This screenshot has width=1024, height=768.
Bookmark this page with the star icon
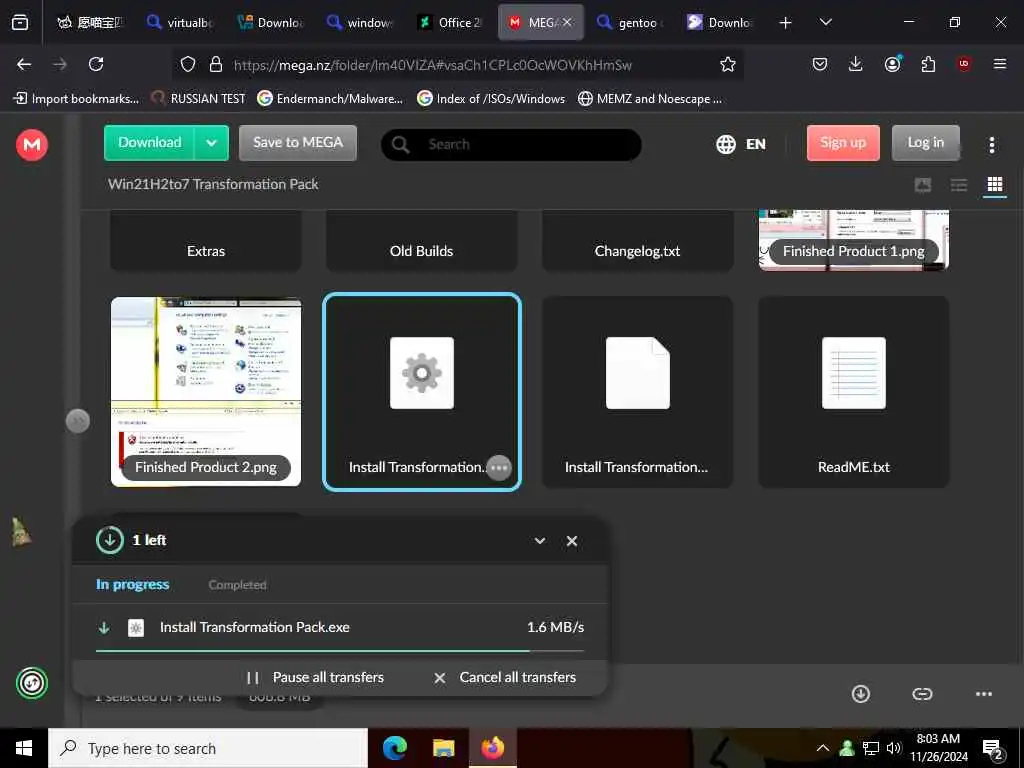point(728,64)
